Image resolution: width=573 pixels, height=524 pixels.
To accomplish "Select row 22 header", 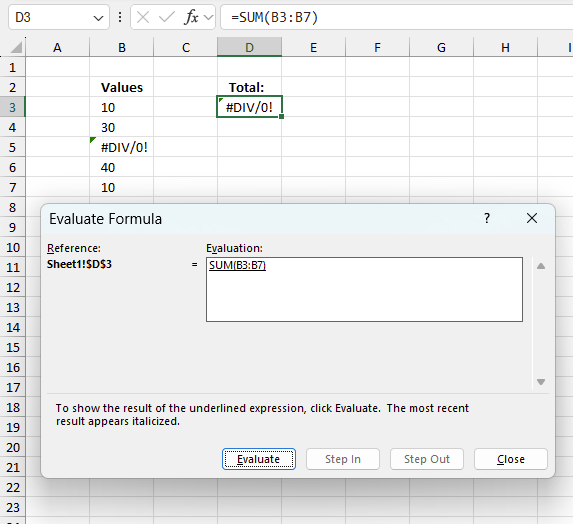I will pos(12,487).
